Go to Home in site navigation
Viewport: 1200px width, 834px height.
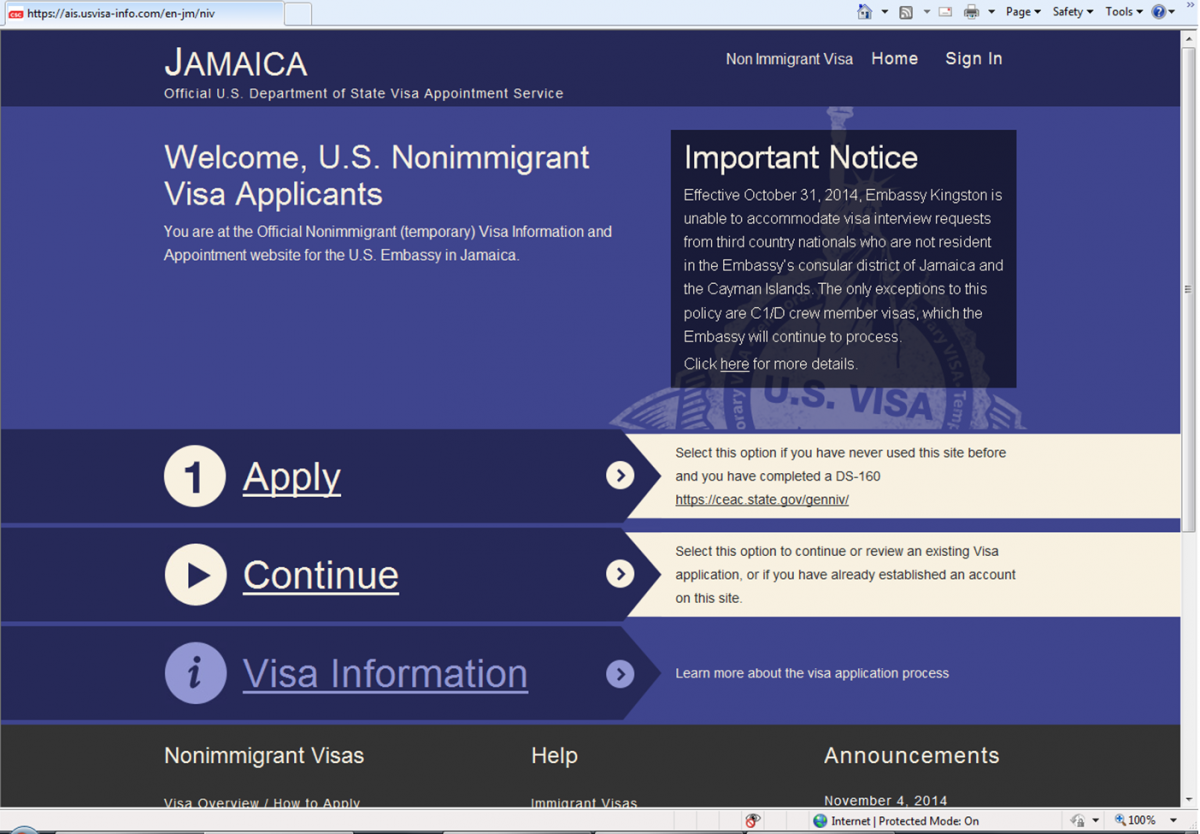coord(894,59)
